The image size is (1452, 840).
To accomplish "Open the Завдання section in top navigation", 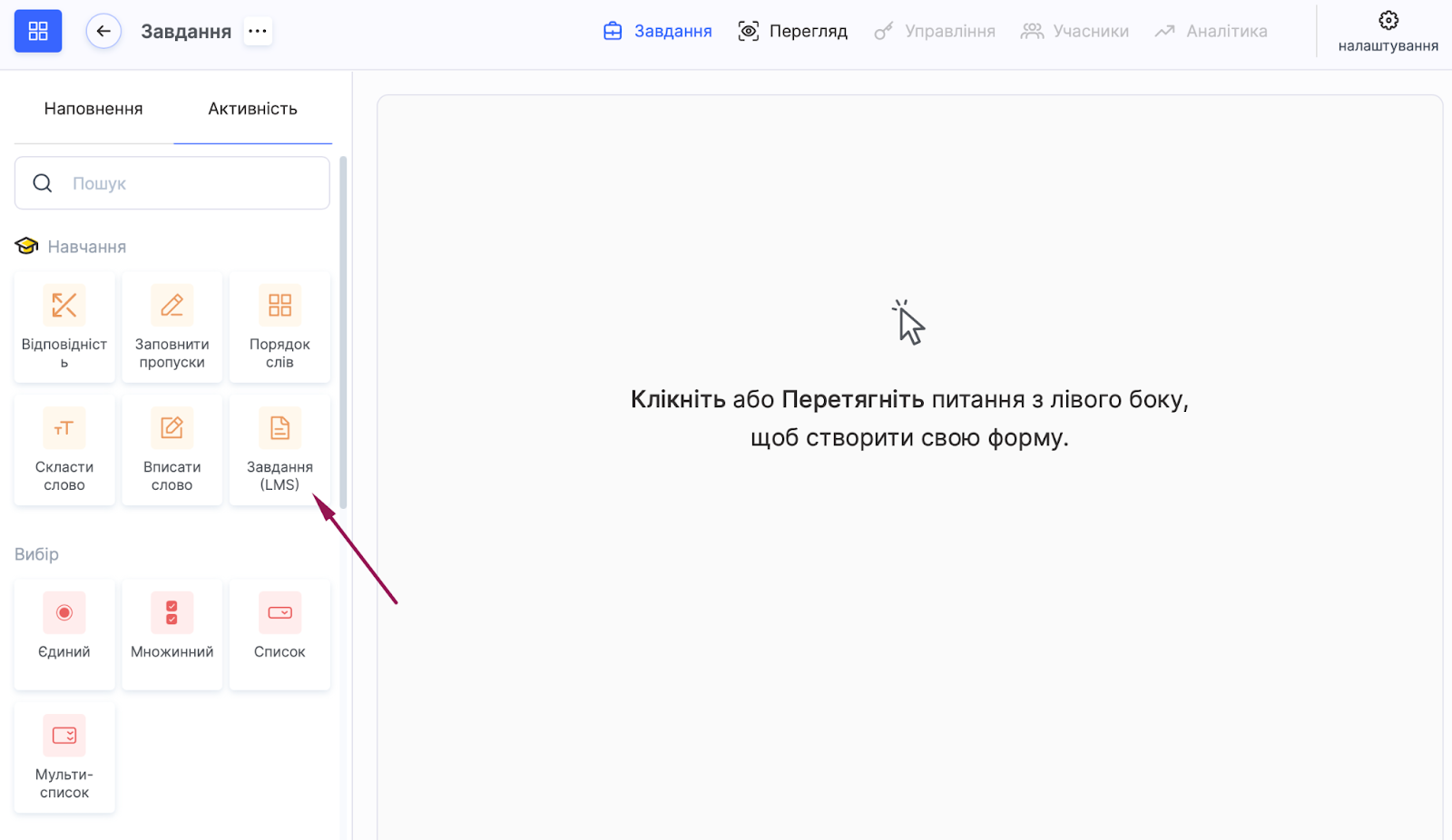I will tap(658, 31).
